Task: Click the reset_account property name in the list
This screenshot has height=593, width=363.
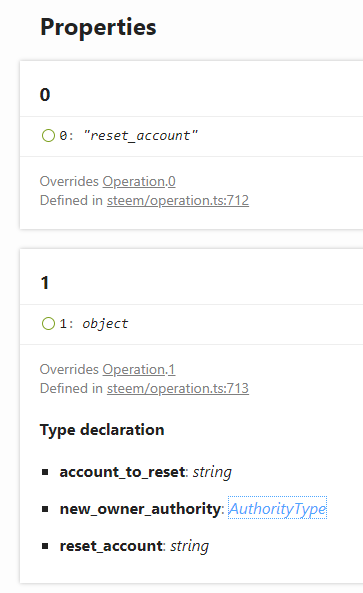Action: 111,546
